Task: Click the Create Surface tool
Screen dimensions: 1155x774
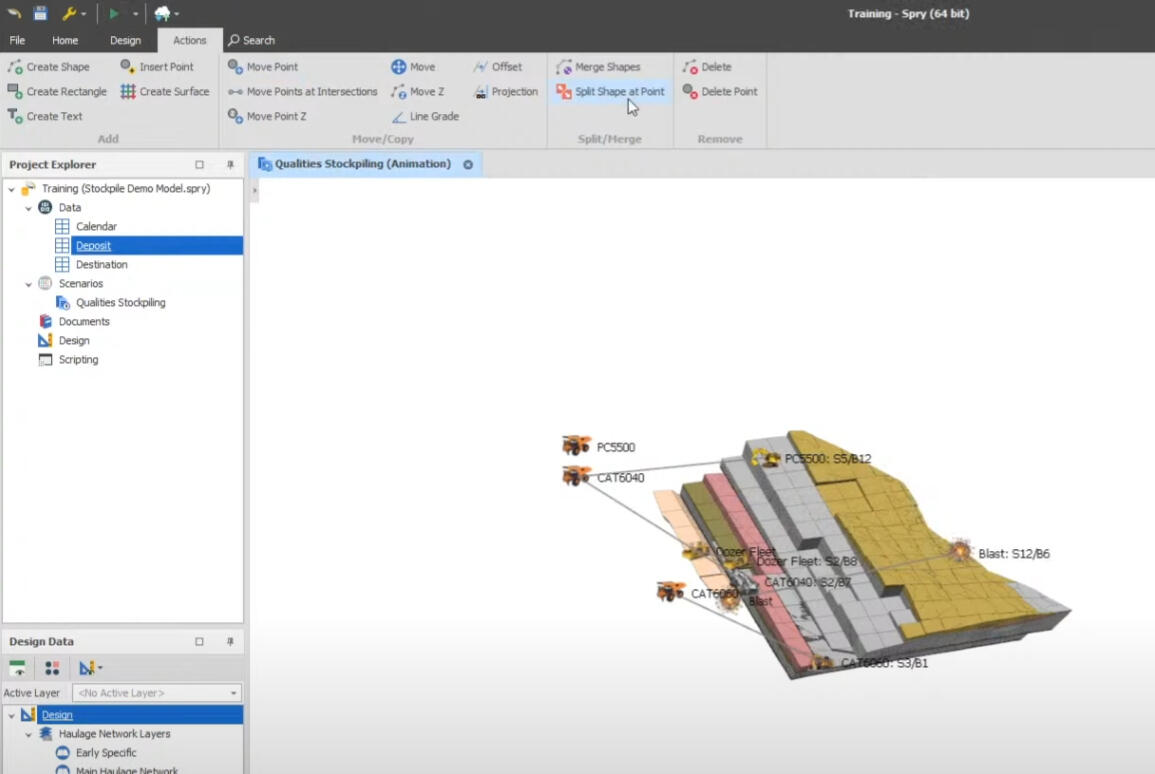Action: tap(165, 92)
